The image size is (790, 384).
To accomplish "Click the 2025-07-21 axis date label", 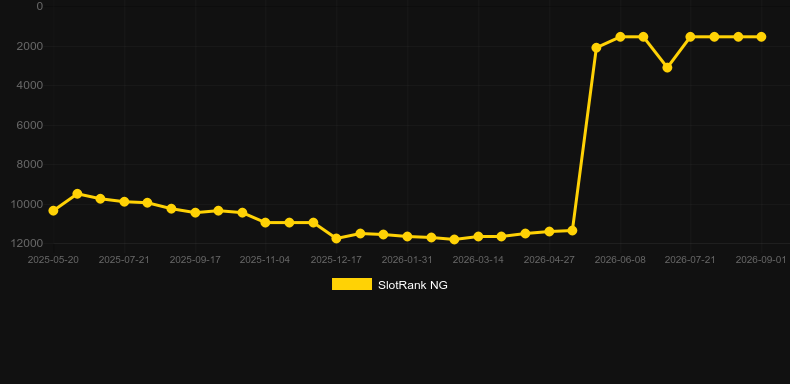I will click(124, 260).
